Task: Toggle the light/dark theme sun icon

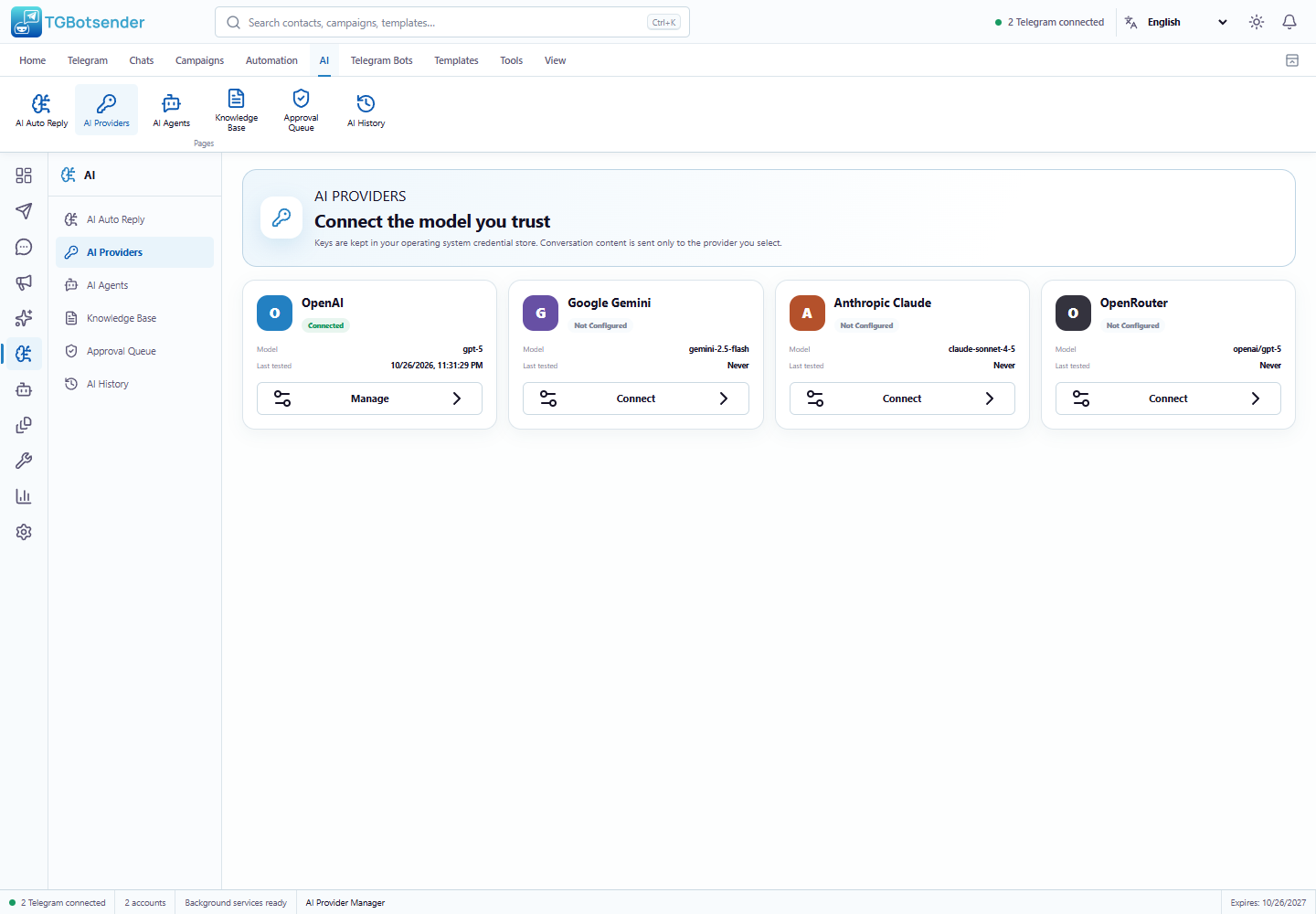Action: point(1257,22)
